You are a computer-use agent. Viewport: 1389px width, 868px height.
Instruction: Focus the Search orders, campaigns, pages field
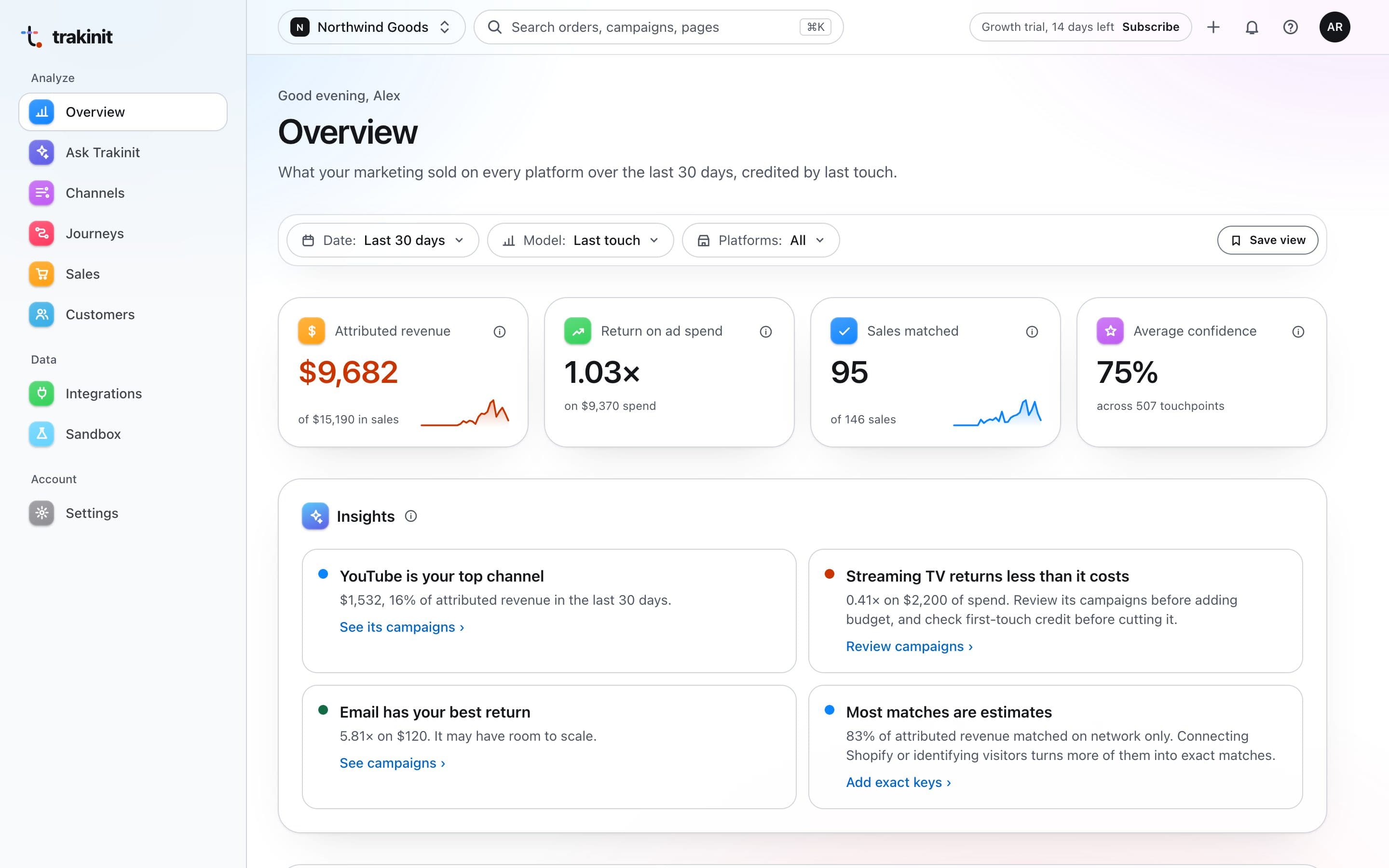point(658,27)
